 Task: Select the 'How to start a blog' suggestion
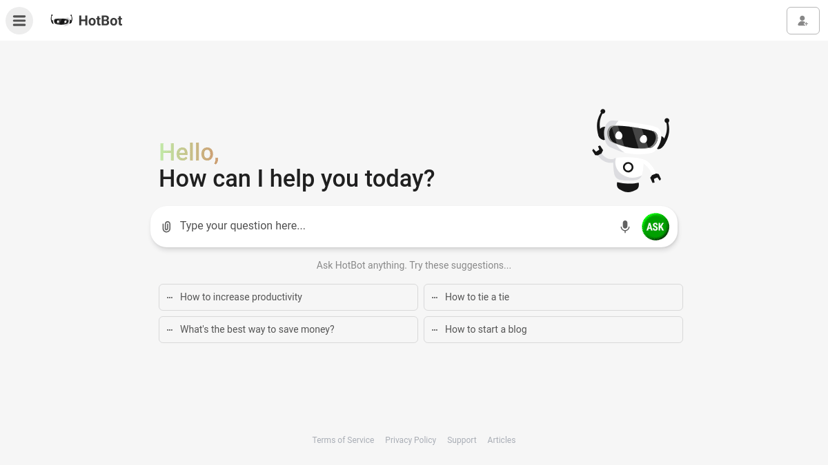[x=553, y=329]
